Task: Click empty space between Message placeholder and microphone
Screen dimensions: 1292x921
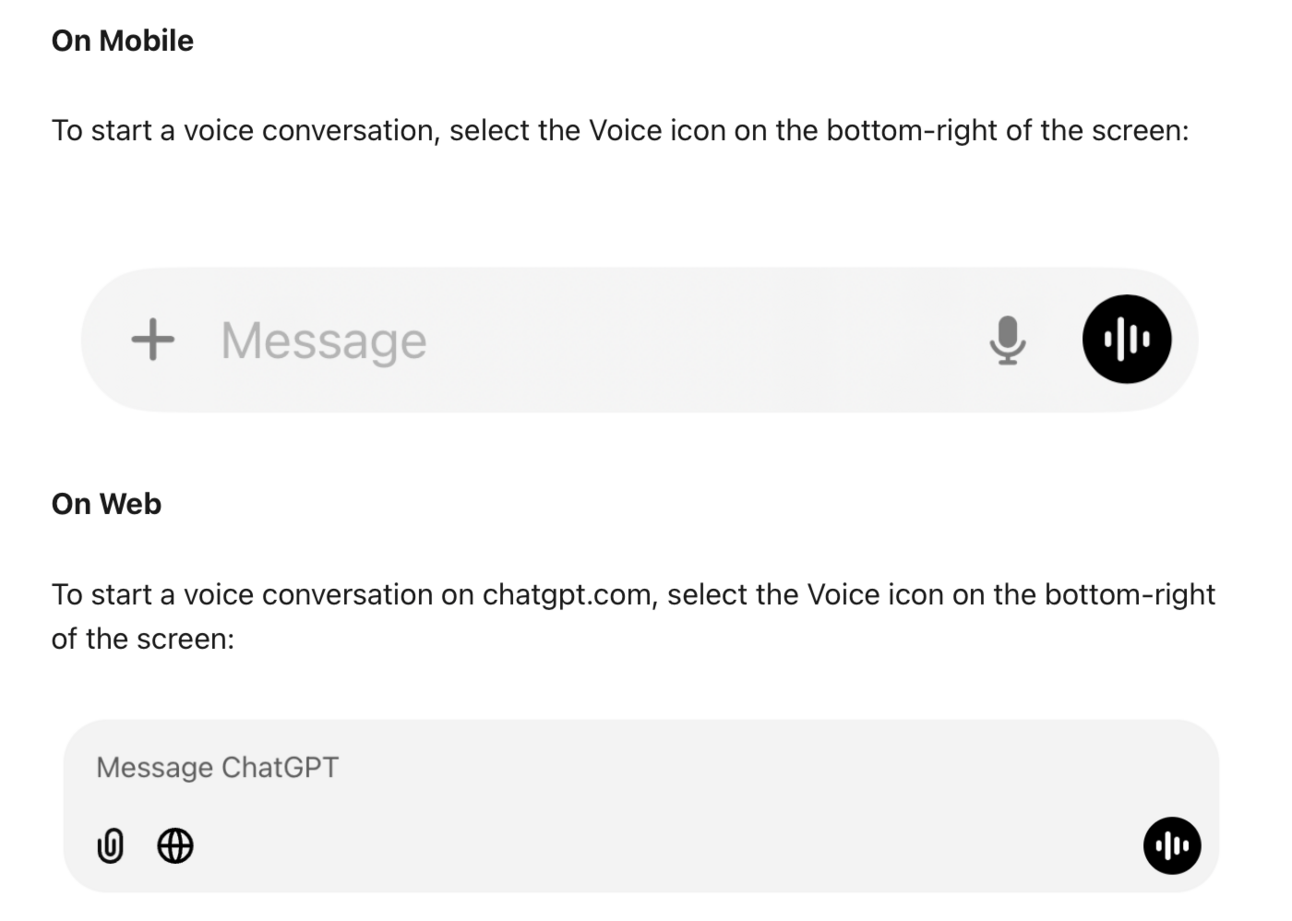Action: pyautogui.click(x=700, y=341)
